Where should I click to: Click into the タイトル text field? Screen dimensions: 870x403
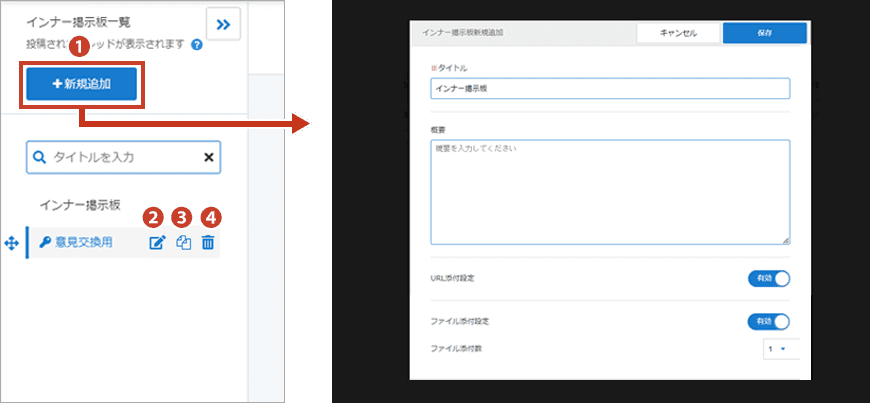pyautogui.click(x=610, y=88)
